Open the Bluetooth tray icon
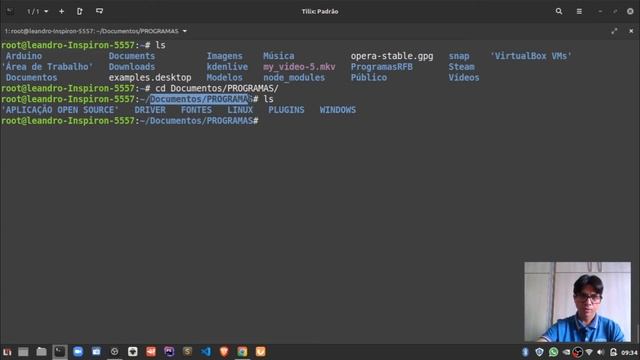640x360 pixels. [525, 352]
